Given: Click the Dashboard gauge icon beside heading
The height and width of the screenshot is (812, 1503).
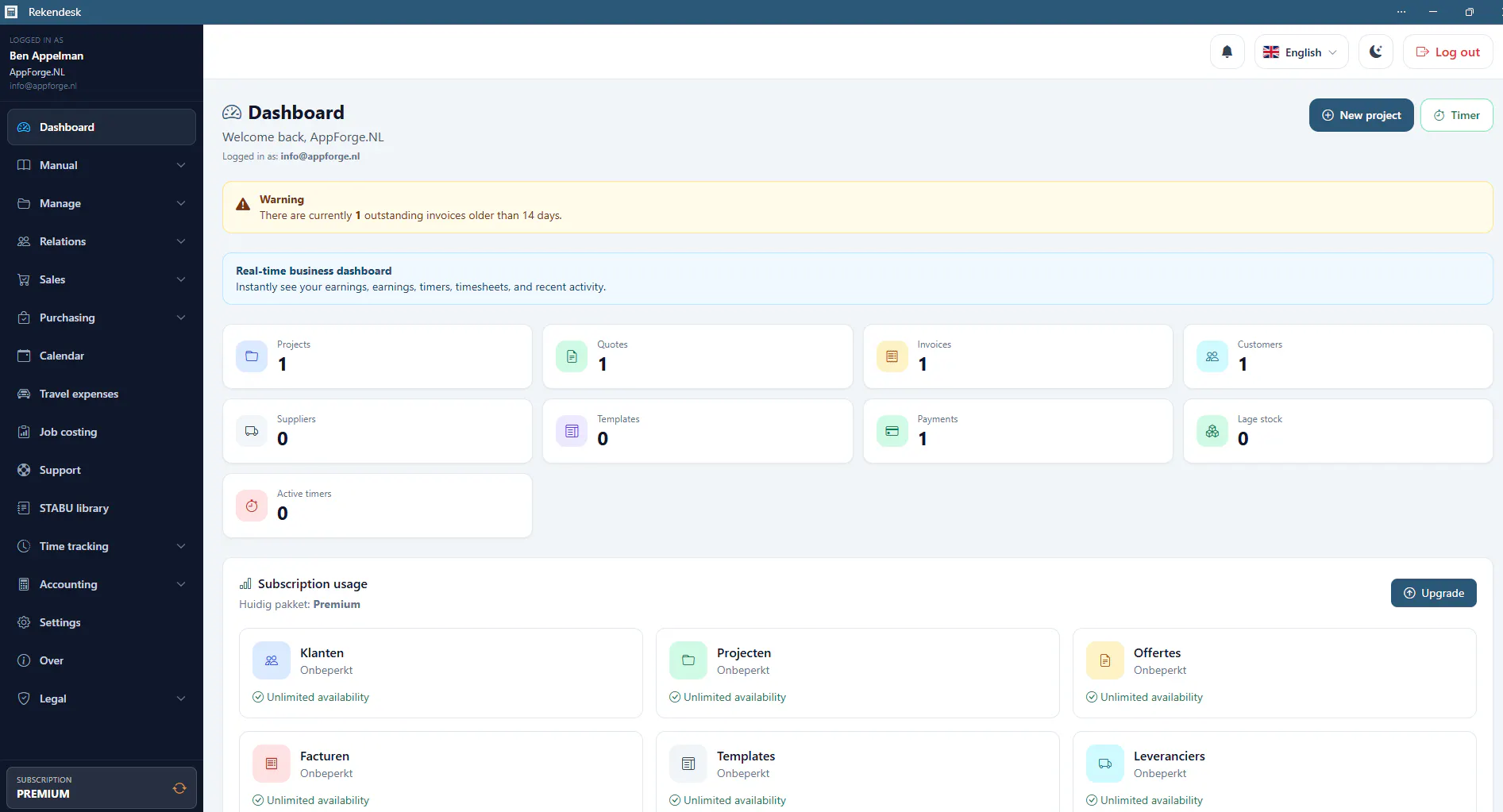Looking at the screenshot, I should point(232,113).
